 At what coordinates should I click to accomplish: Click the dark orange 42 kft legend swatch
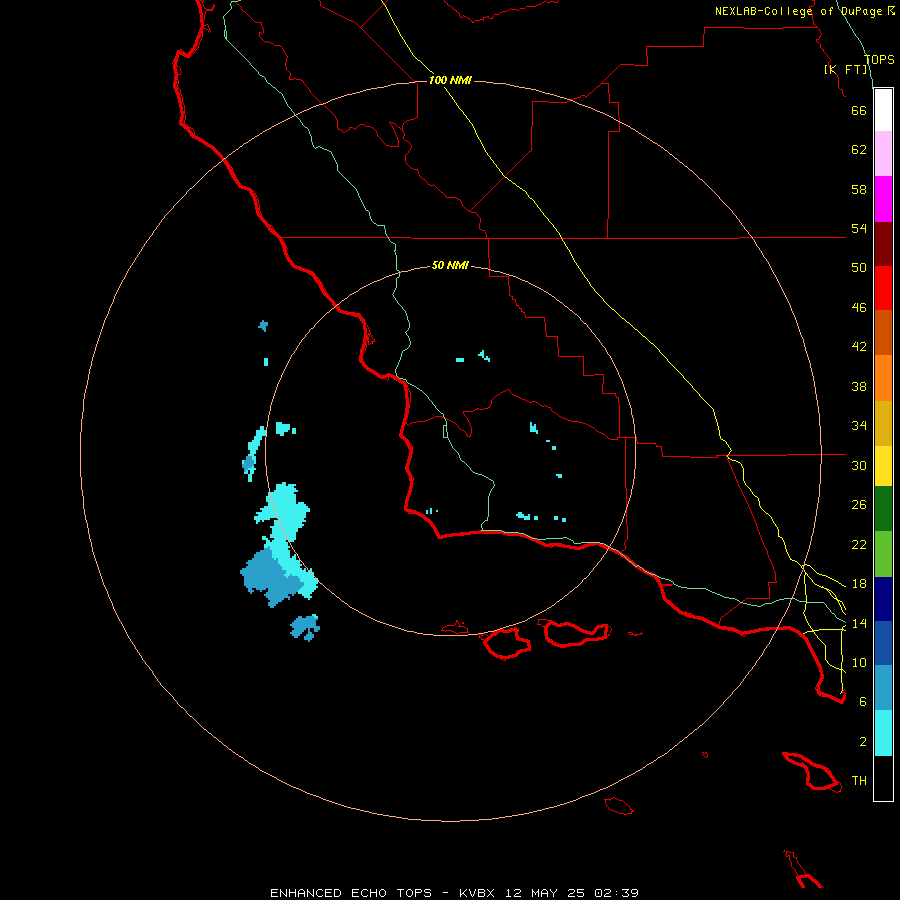pos(883,333)
